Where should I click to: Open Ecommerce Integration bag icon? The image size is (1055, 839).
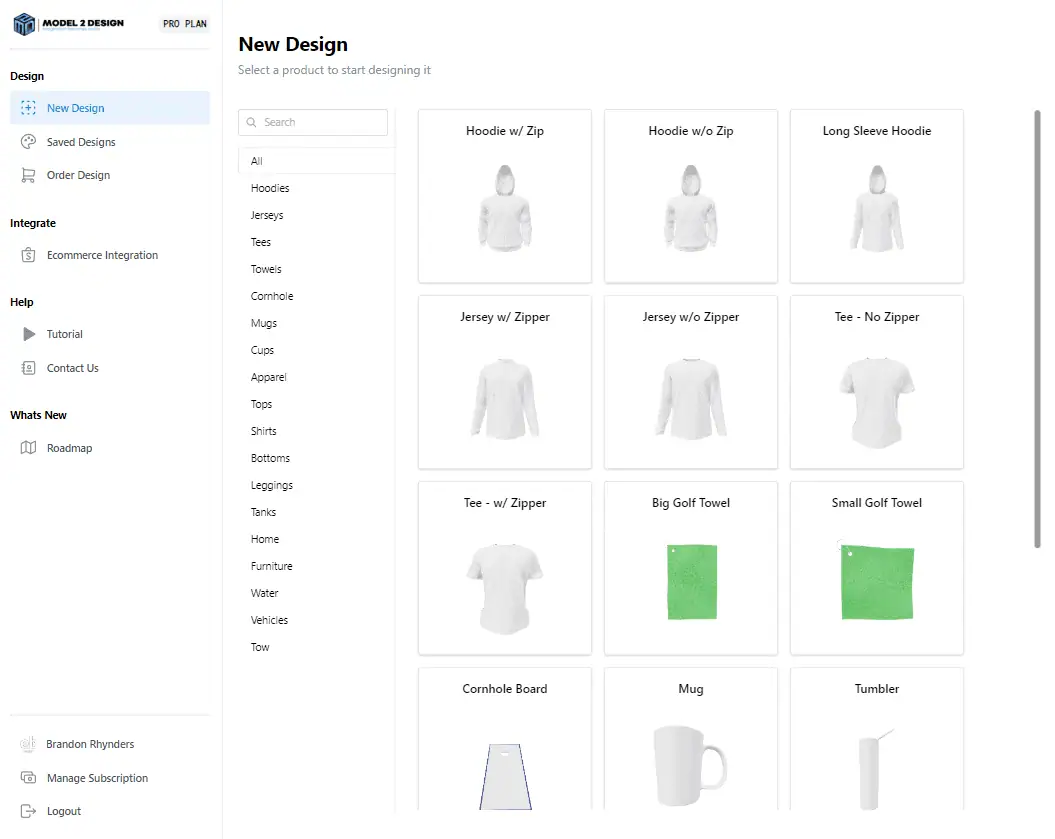click(x=28, y=255)
